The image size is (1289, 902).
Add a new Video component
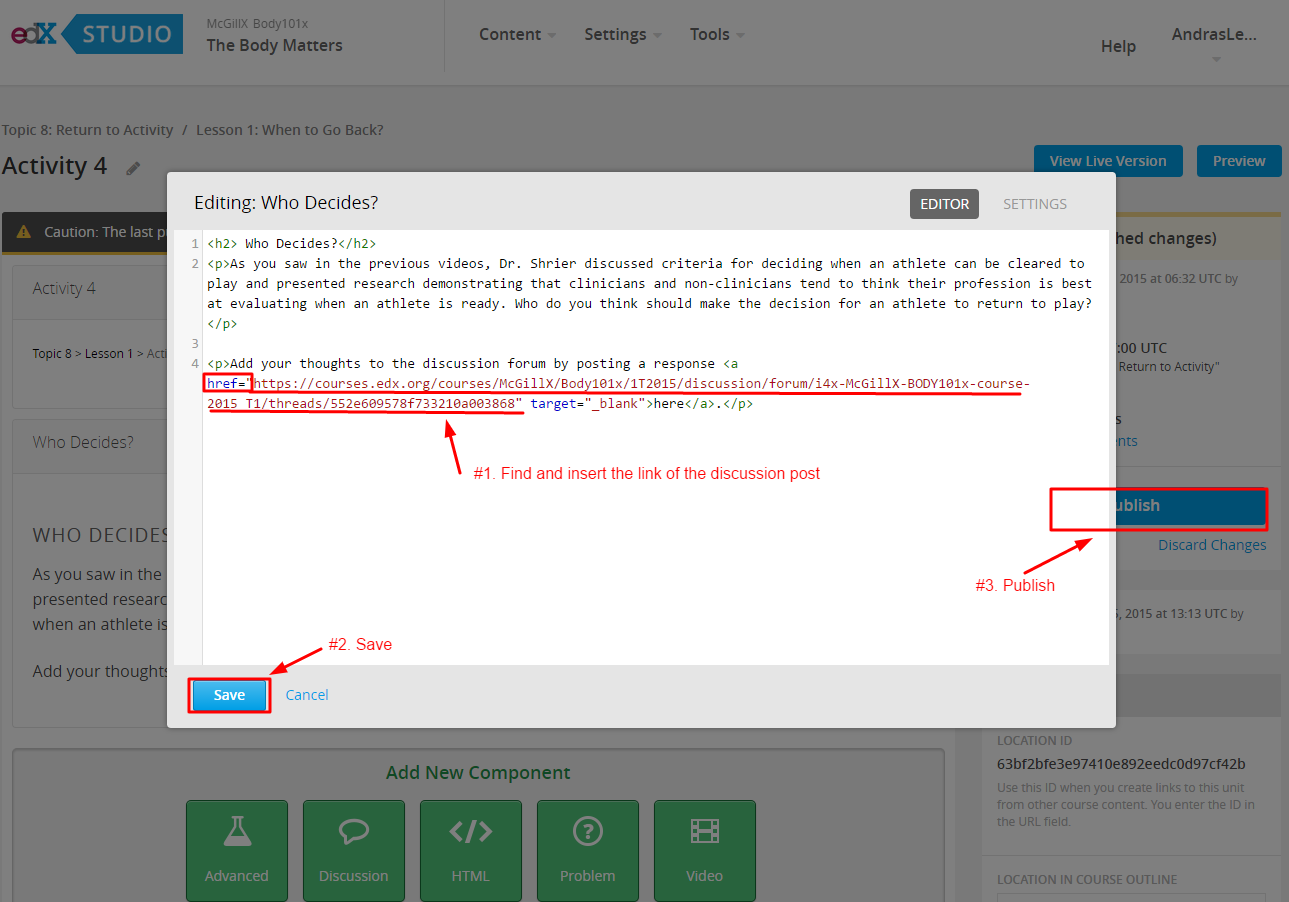(x=705, y=851)
